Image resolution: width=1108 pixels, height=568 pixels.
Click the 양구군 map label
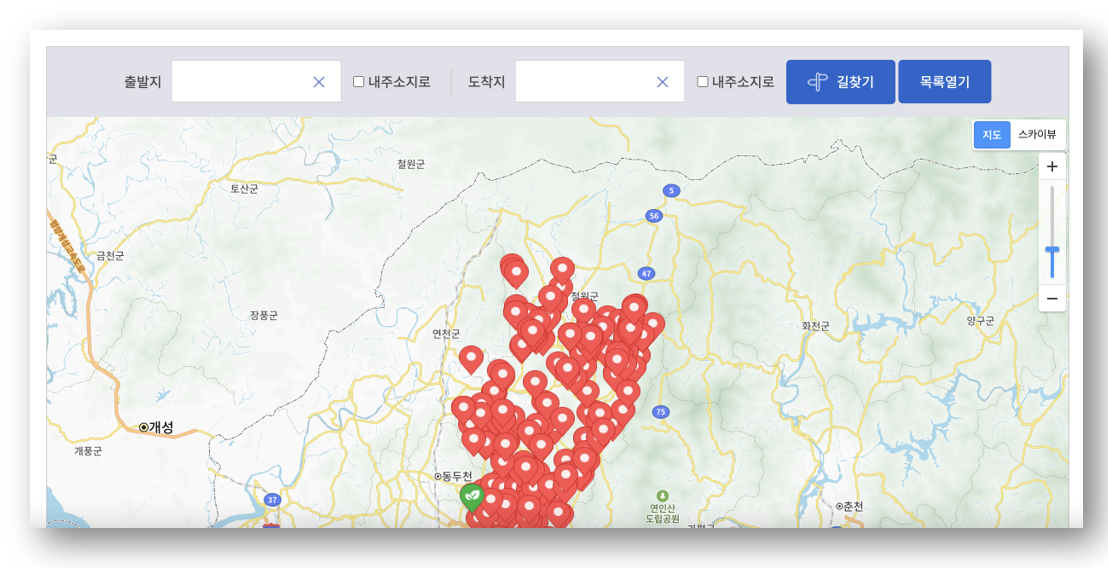click(x=980, y=321)
